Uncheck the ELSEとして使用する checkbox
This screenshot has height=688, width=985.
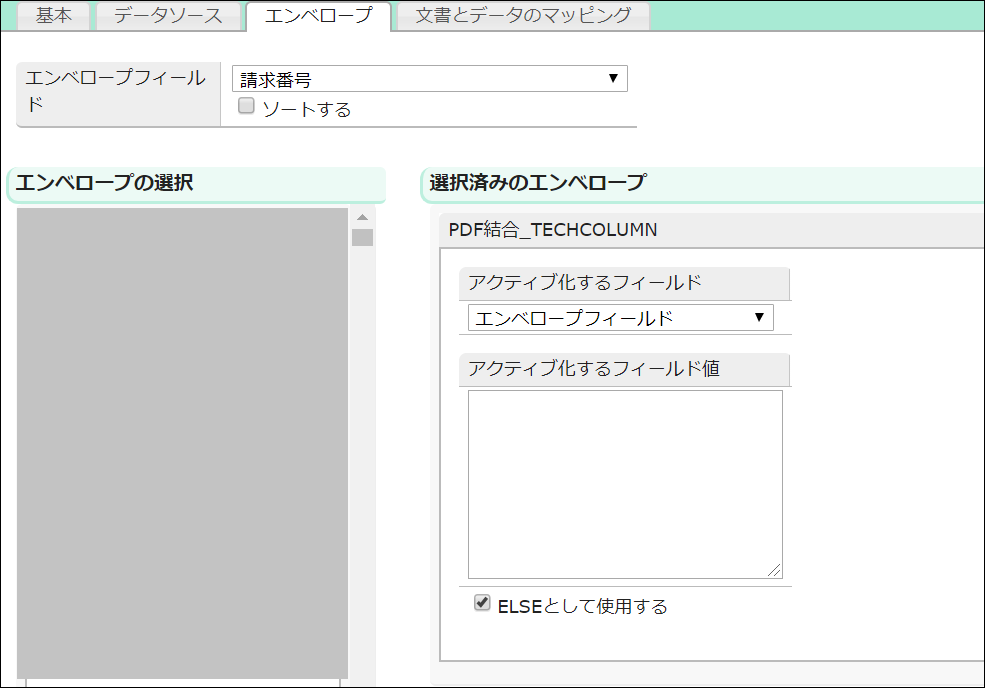[483, 603]
